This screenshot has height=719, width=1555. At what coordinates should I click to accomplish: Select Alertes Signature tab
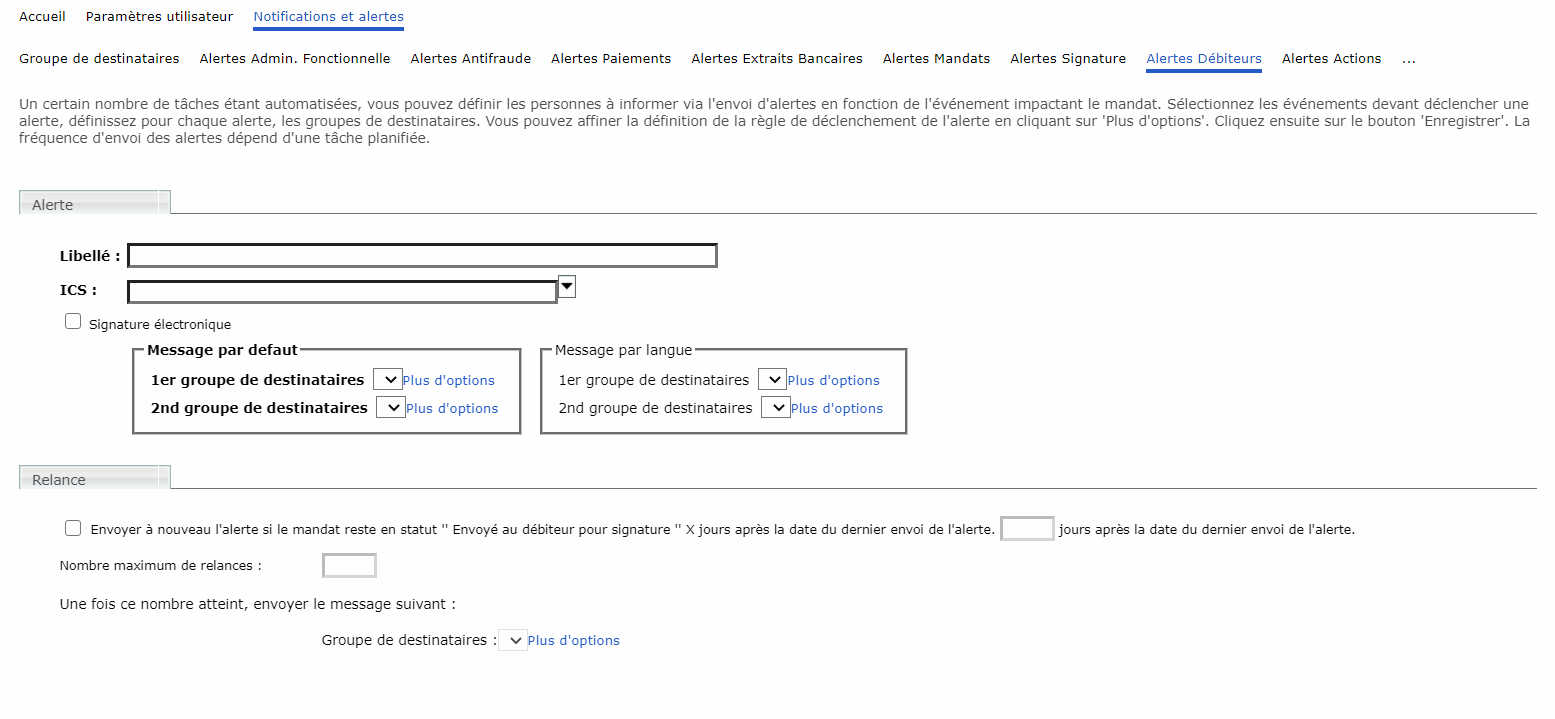(1067, 59)
